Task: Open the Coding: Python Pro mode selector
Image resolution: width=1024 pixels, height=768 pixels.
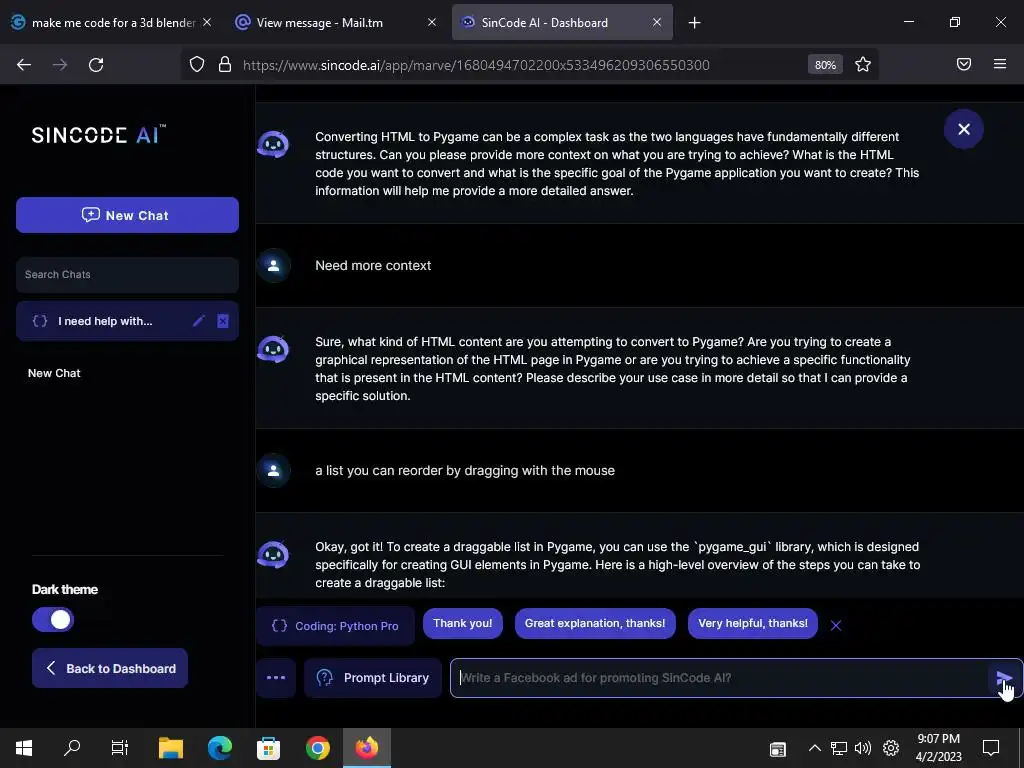Action: tap(335, 626)
